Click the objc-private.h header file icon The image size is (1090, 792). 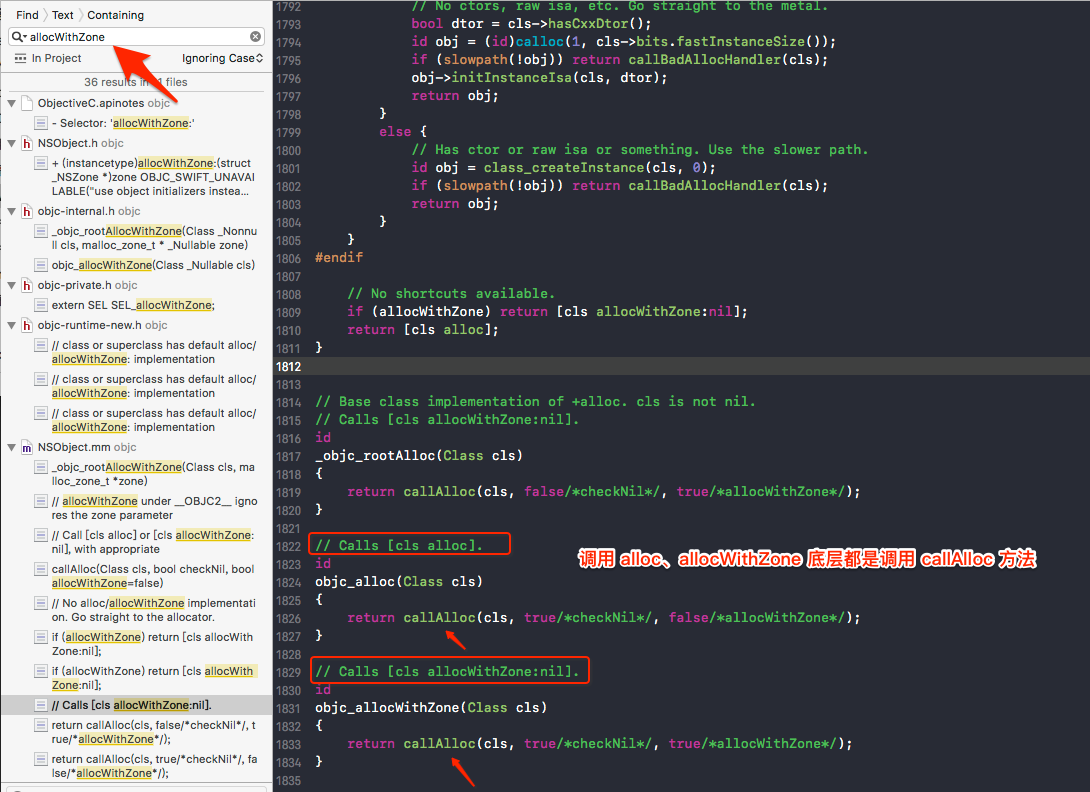[x=27, y=285]
